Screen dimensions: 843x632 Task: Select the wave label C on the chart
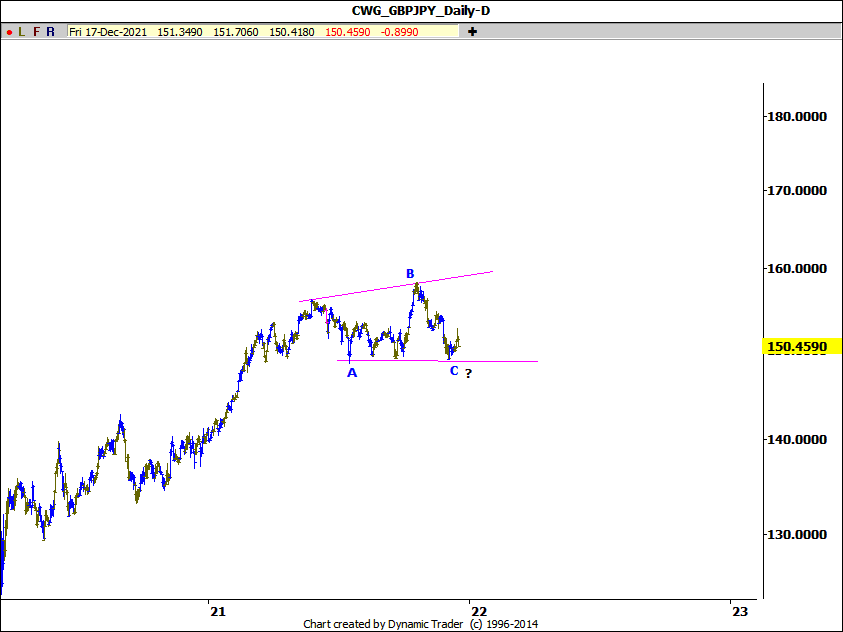454,371
